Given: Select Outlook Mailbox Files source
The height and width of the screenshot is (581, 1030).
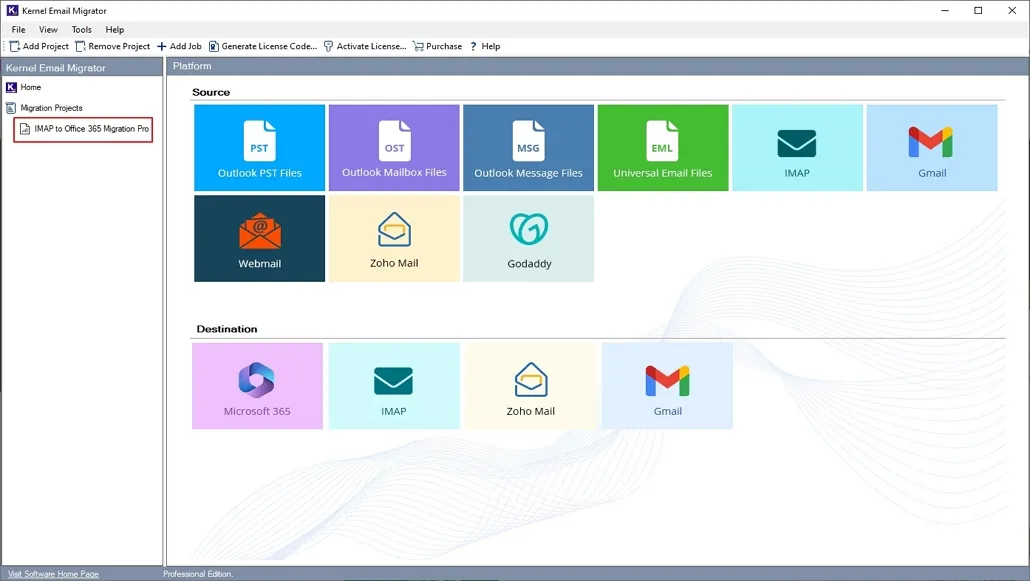Looking at the screenshot, I should pos(393,147).
